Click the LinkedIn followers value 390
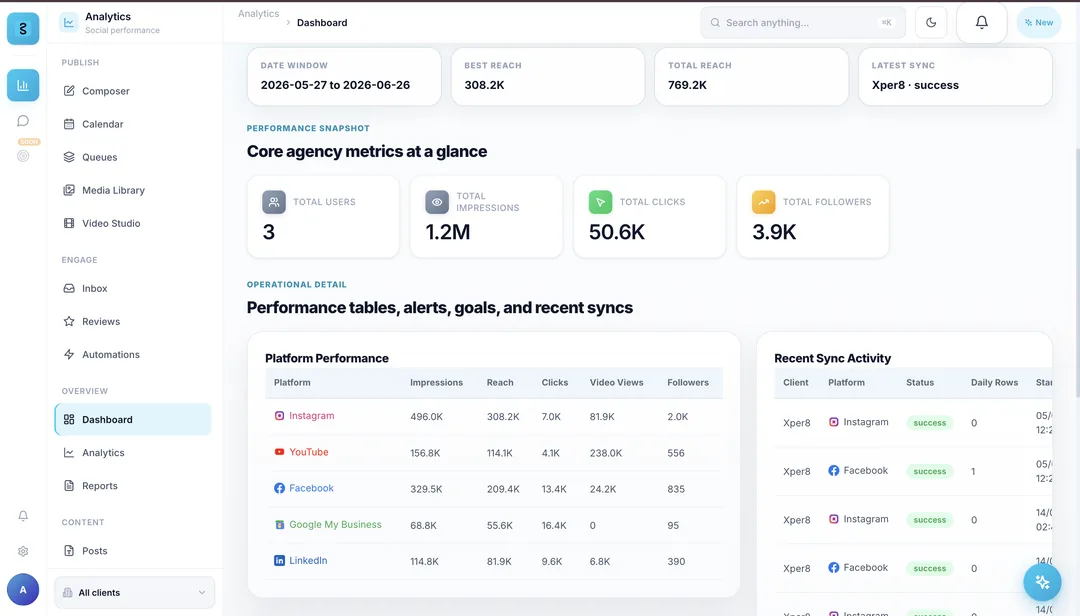 676,562
